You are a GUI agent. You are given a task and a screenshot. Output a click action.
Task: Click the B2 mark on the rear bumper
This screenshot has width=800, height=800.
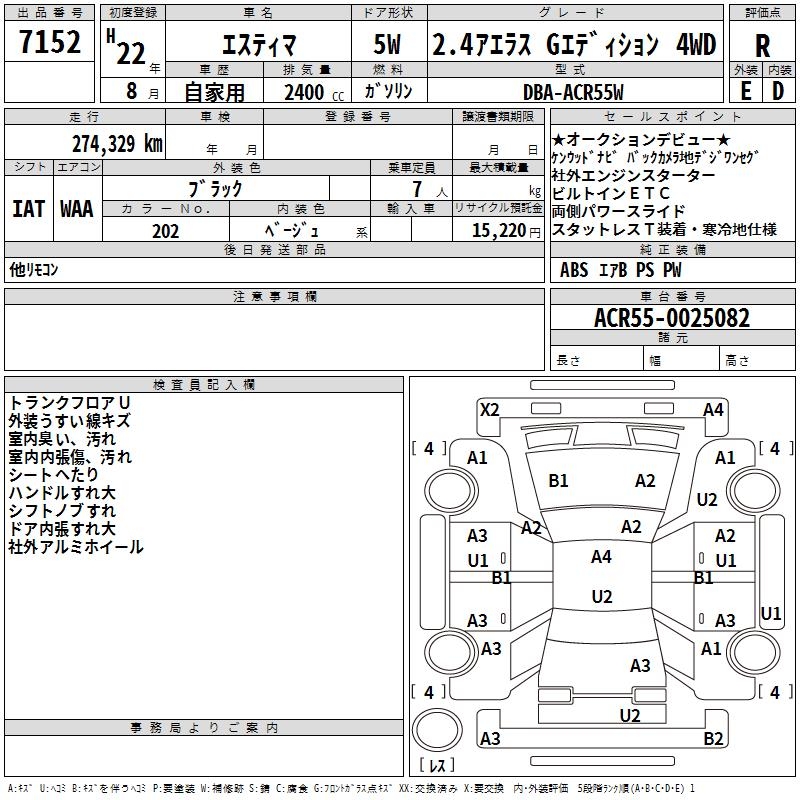tap(713, 738)
